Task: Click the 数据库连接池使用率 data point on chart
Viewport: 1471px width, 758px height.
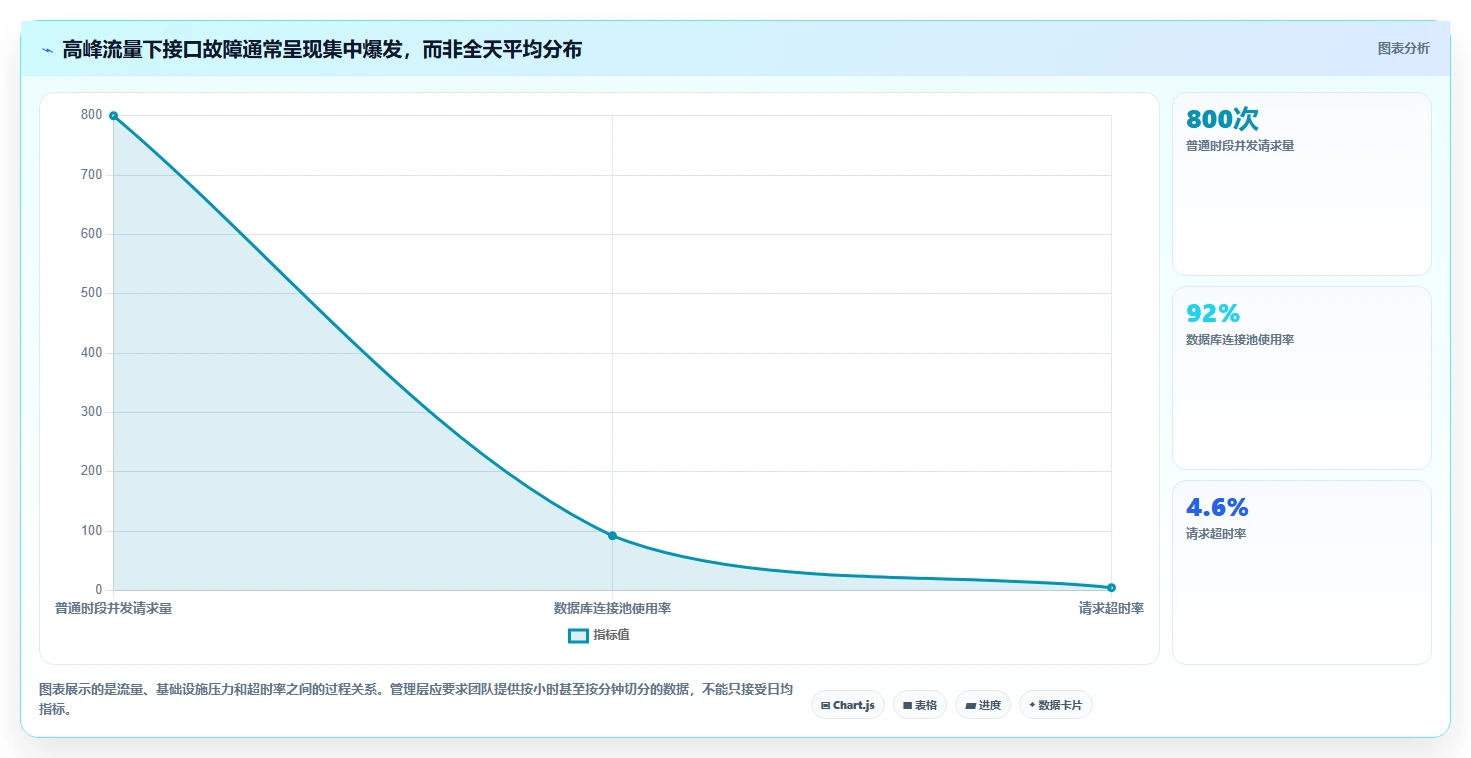Action: 612,536
